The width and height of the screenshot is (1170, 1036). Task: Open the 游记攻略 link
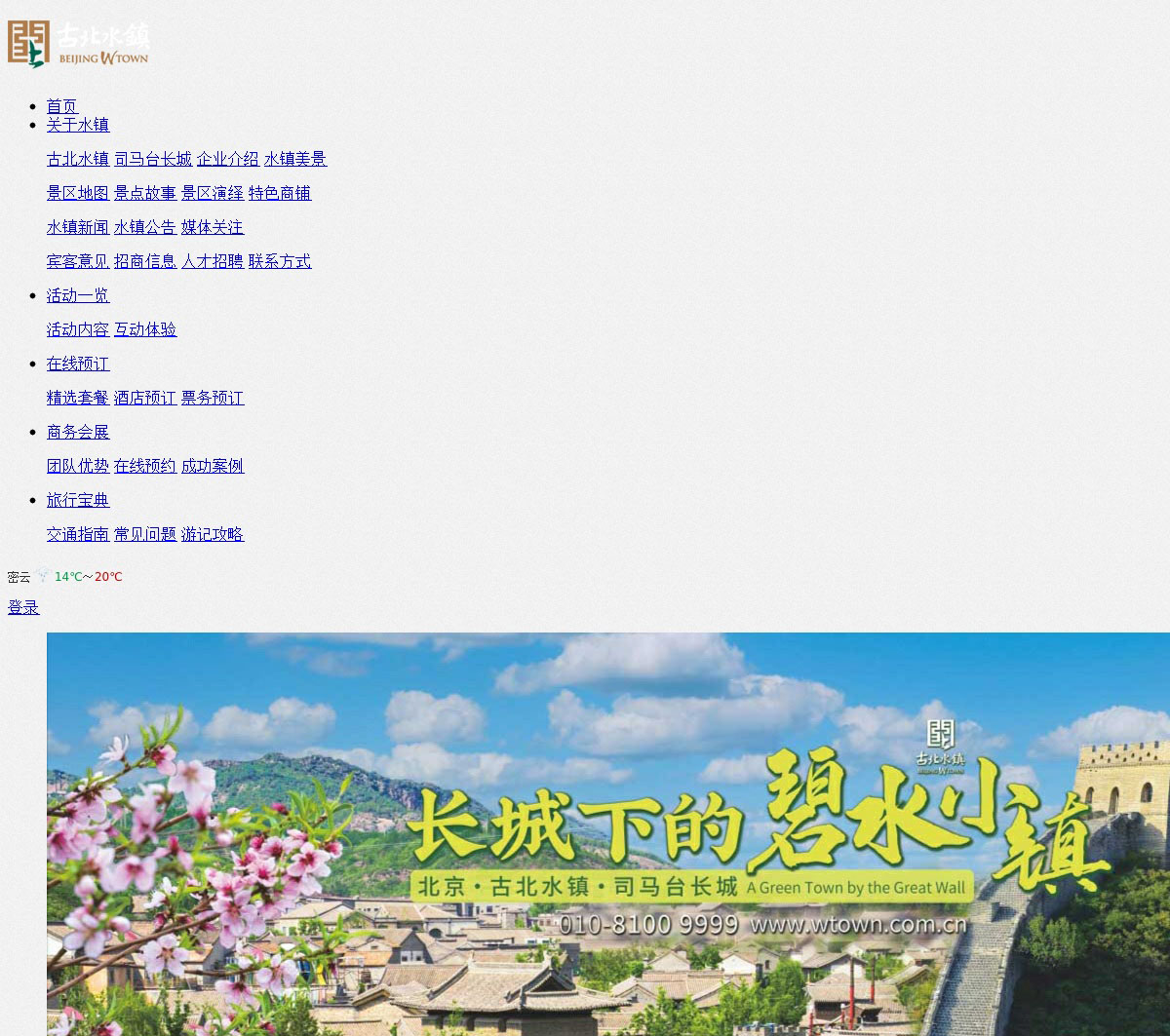(213, 534)
